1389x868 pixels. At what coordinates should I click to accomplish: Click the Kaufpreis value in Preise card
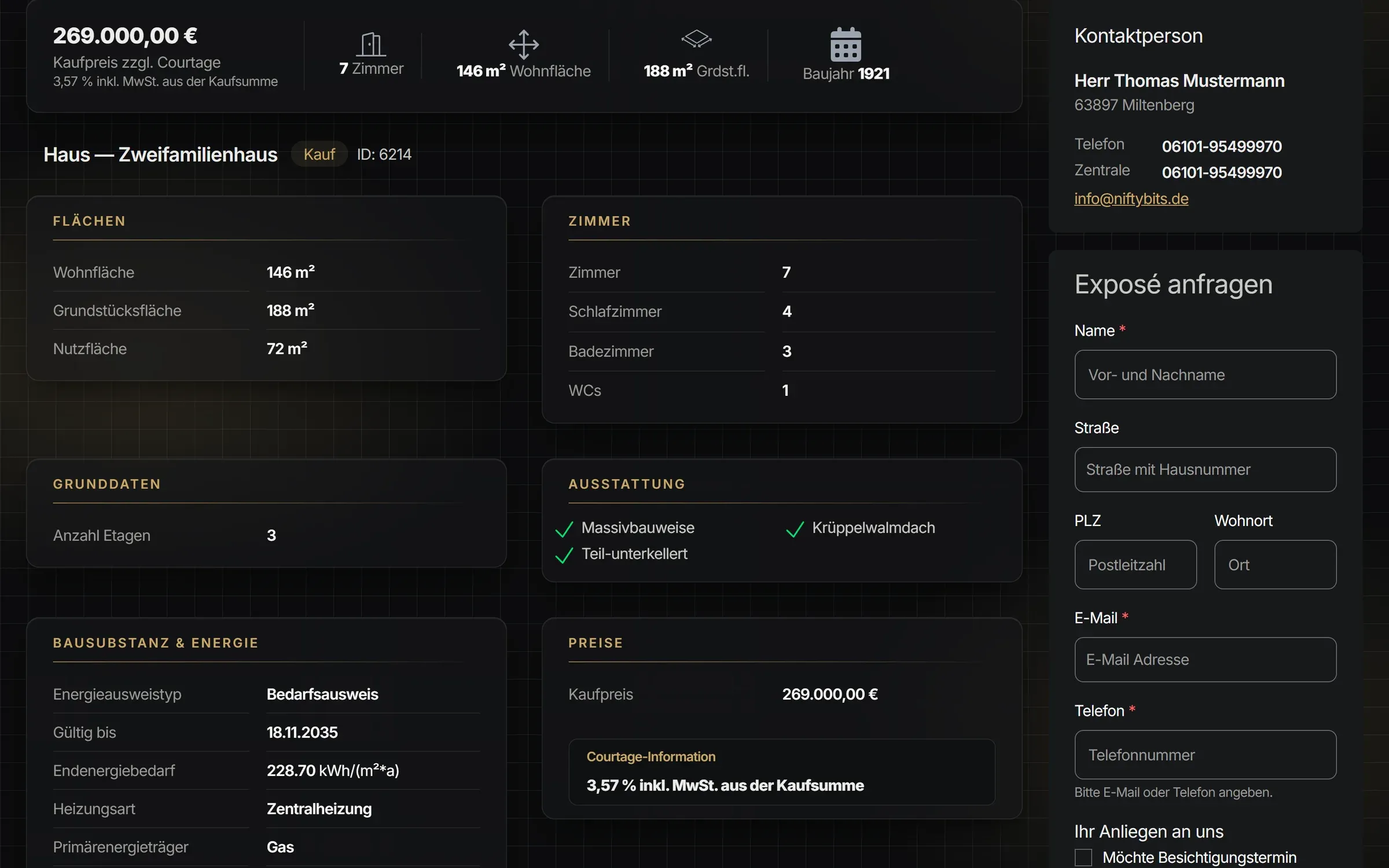point(830,694)
